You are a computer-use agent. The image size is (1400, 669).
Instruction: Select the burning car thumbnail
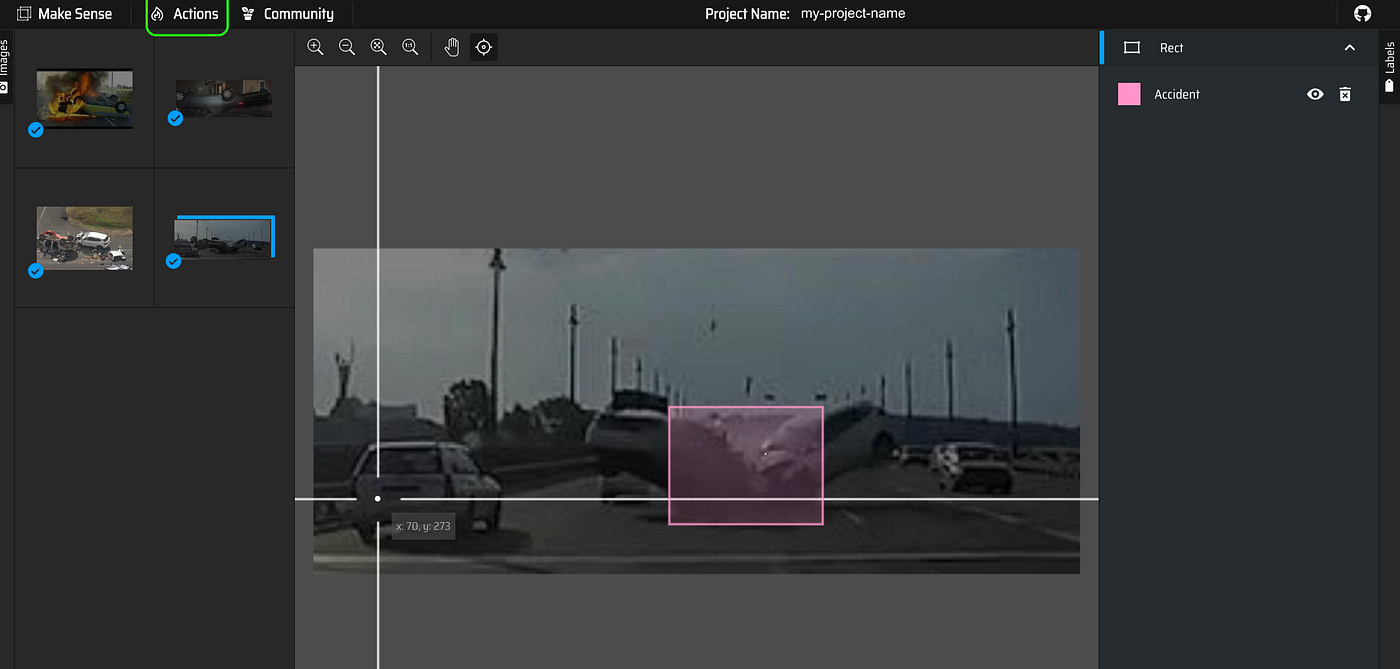tap(84, 98)
